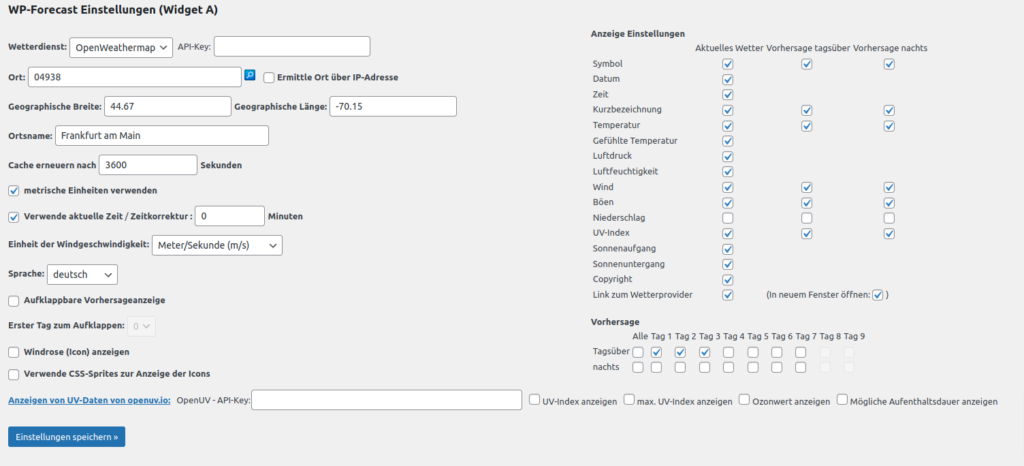This screenshot has width=1024, height=466.
Task: Uncheck Temperatur for Aktuelles Wetter
Action: pos(728,125)
